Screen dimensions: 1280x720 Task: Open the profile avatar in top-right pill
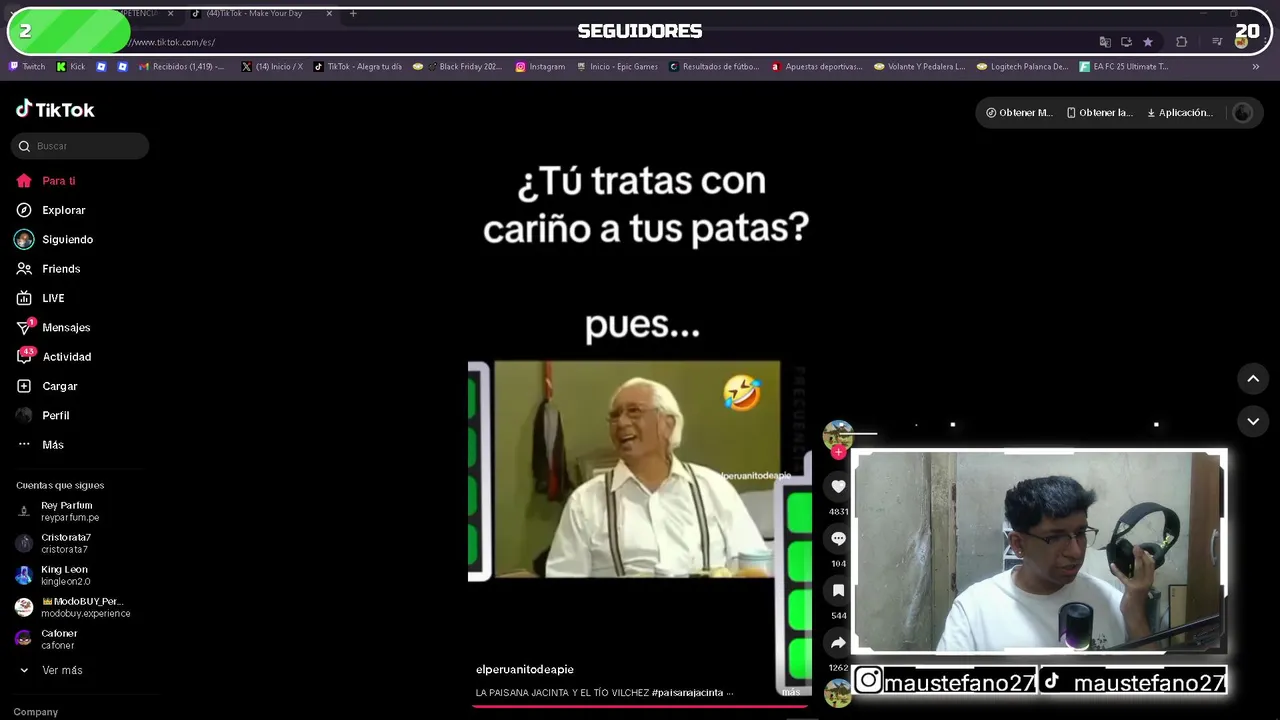point(1243,113)
